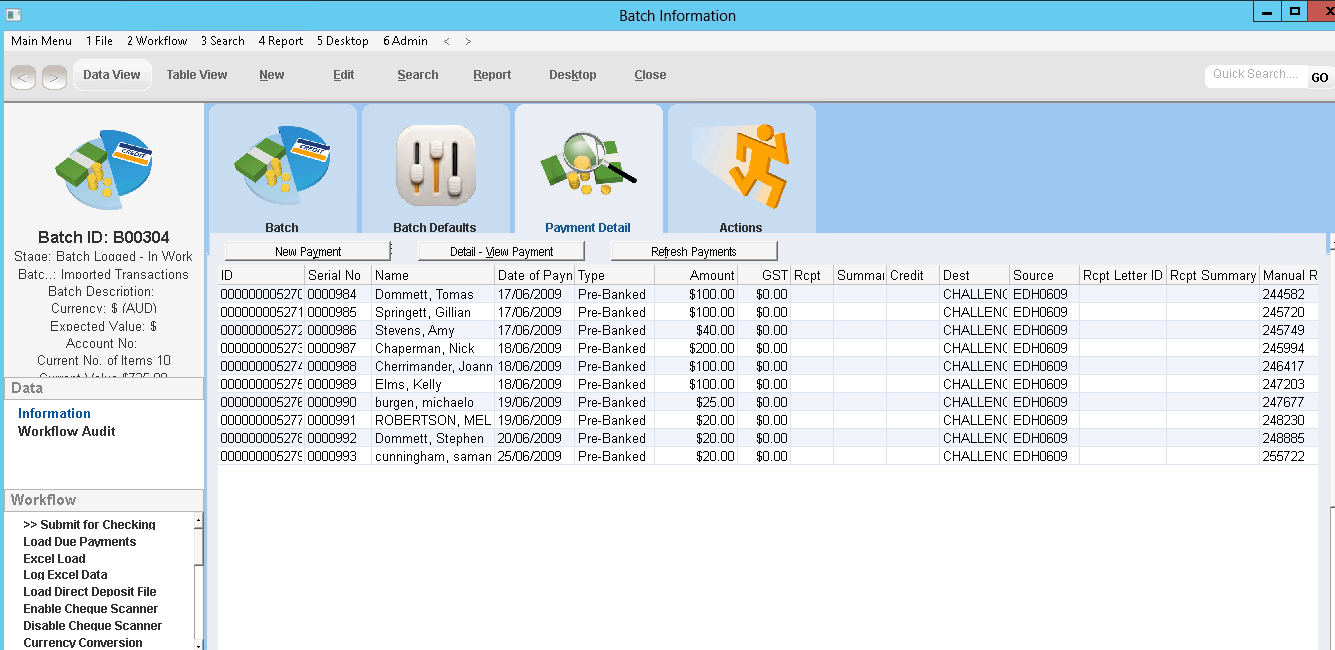Select Workflow Audit in Data panel
The height and width of the screenshot is (650, 1335).
click(67, 431)
